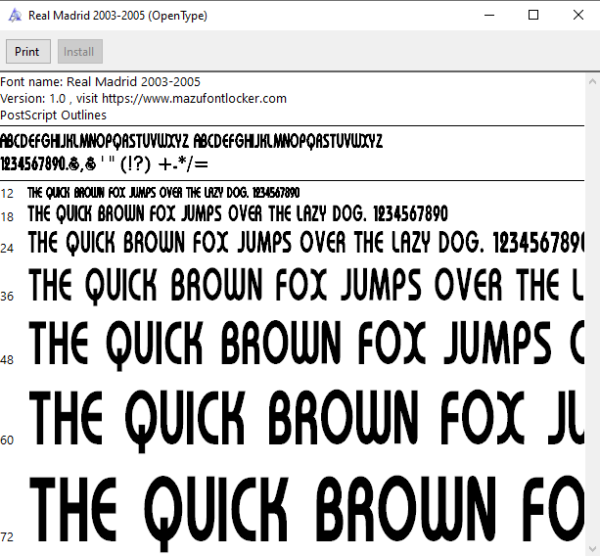Click the window title 'Real Madrid 2003-2005 (OpenType)'
This screenshot has height=556, width=600.
coord(118,16)
